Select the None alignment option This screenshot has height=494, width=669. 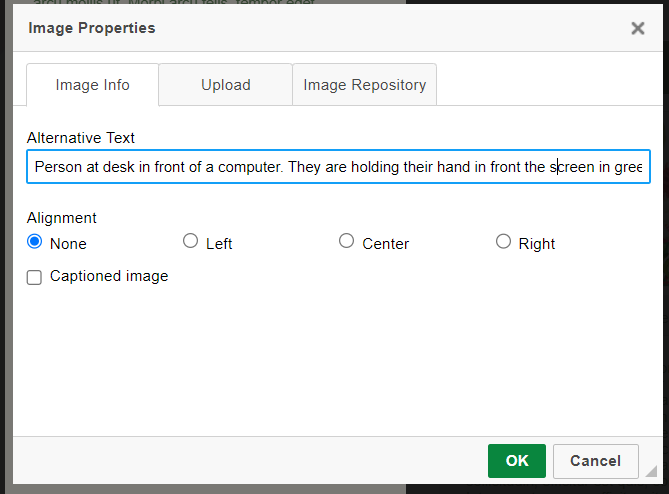(35, 241)
